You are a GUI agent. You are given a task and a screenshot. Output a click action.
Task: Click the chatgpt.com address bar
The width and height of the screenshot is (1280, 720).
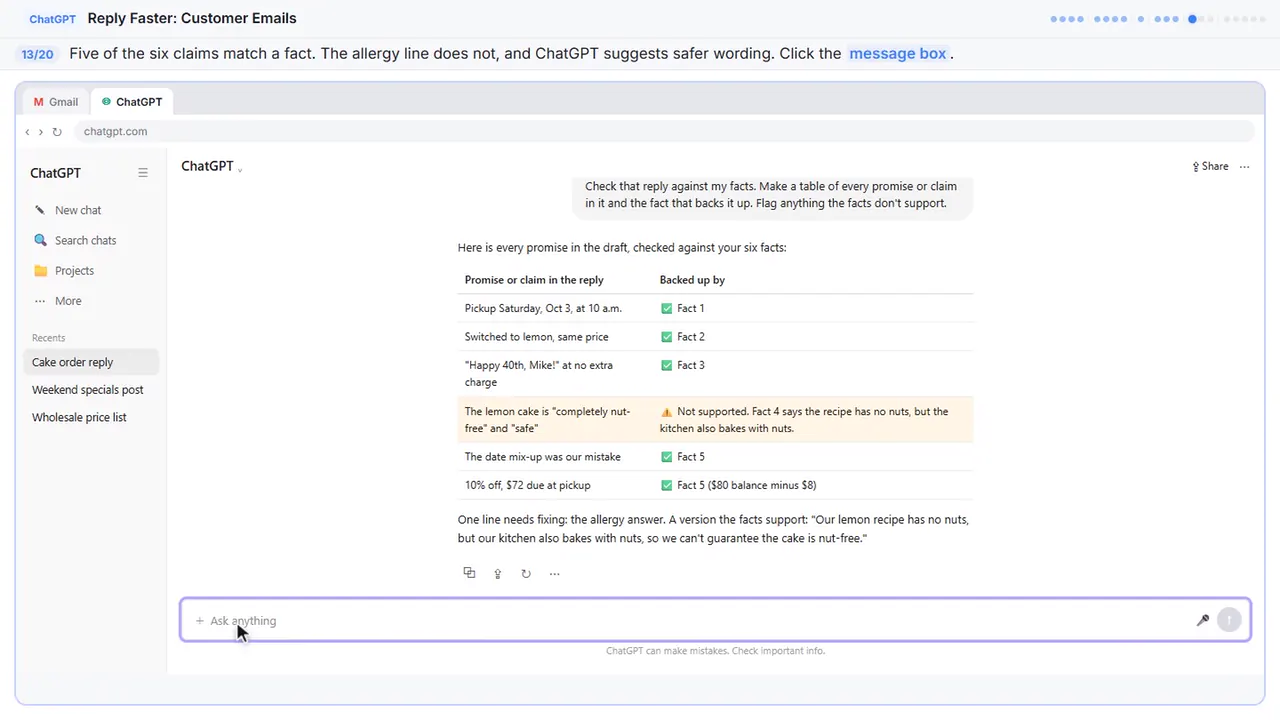coord(664,132)
